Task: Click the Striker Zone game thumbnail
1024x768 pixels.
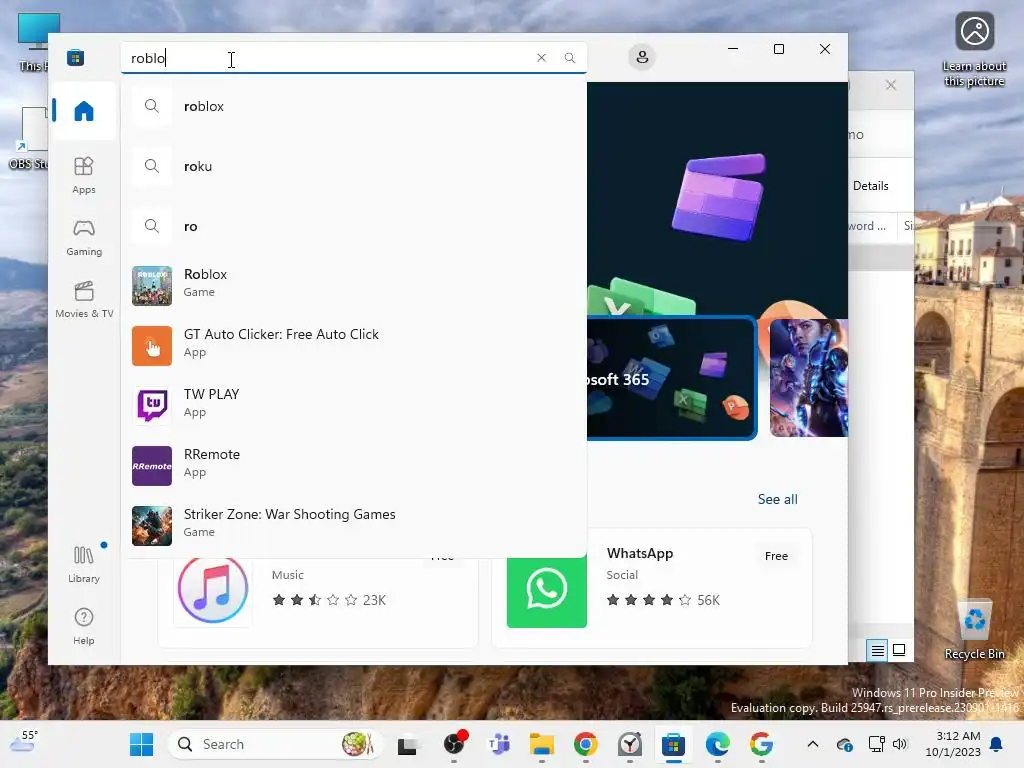Action: pyautogui.click(x=152, y=526)
